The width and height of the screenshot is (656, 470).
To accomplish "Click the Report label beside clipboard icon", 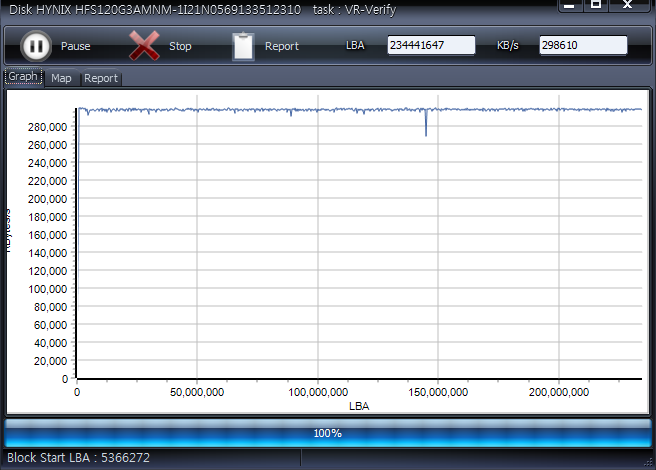I will point(282,47).
